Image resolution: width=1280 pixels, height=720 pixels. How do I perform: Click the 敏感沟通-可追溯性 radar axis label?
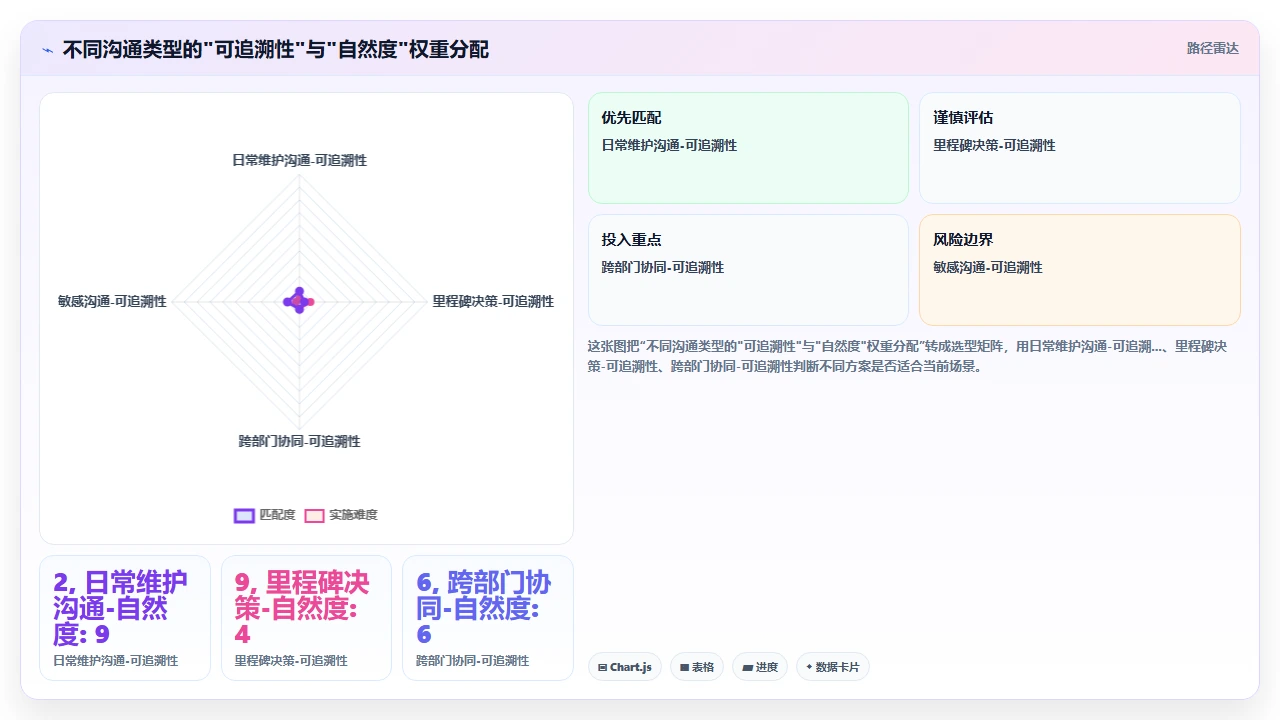112,301
